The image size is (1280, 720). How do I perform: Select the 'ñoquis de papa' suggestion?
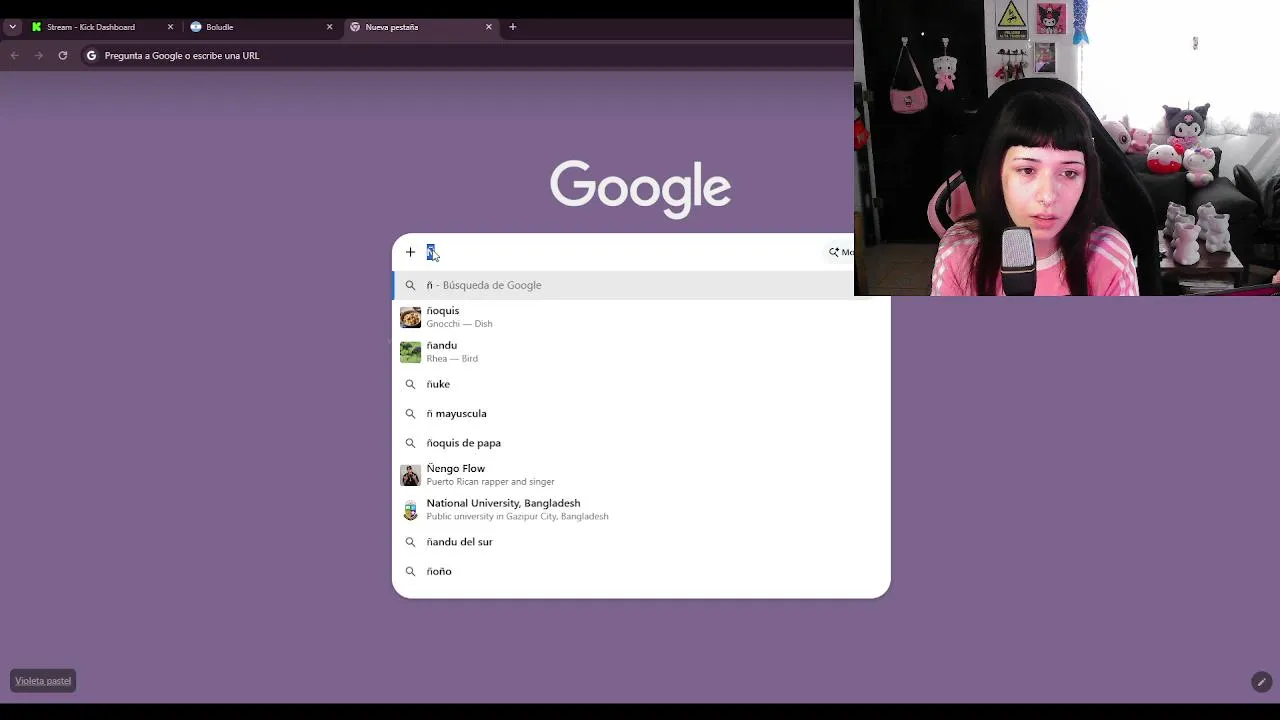point(641,443)
